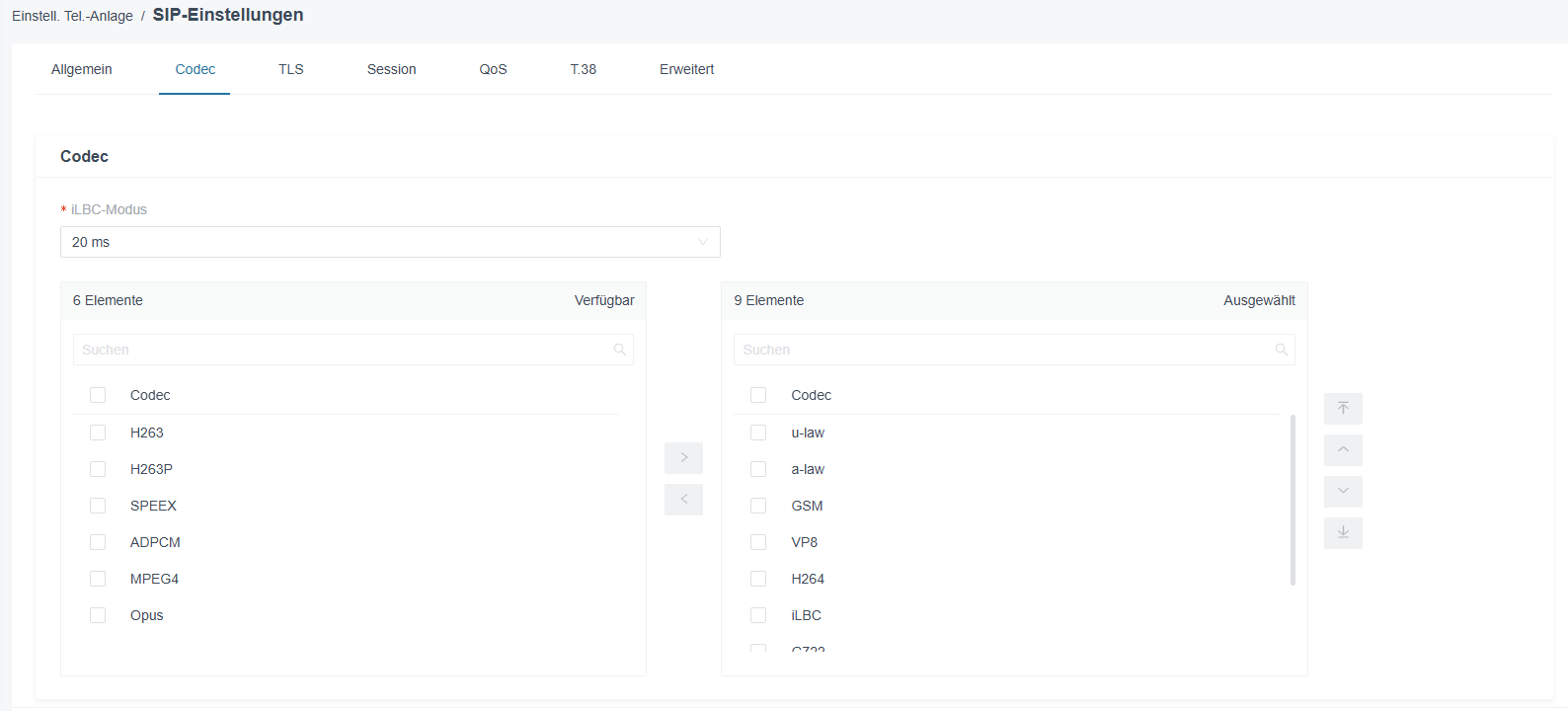The height and width of the screenshot is (711, 1568).
Task: Click the GSM codec label
Action: pyautogui.click(x=807, y=506)
